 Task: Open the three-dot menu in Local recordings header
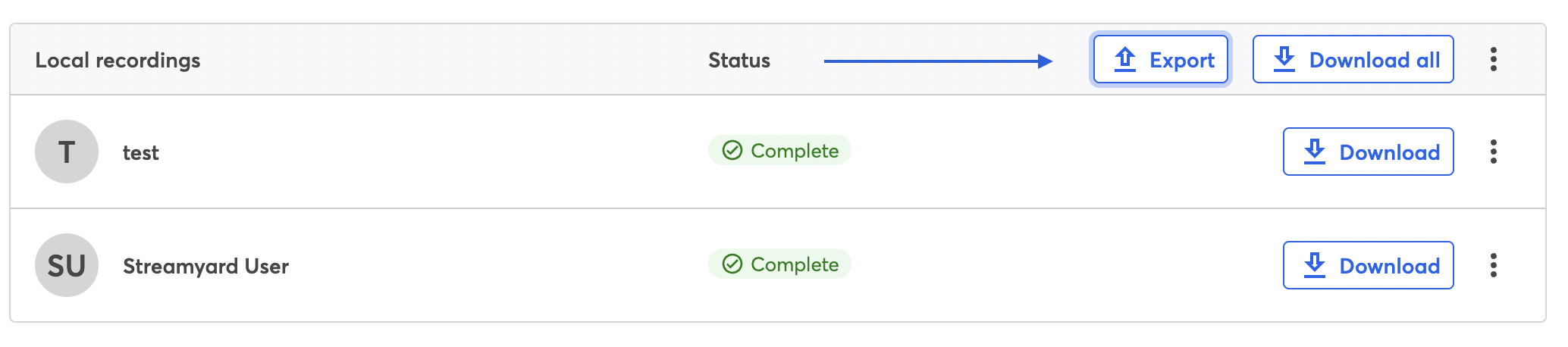1493,59
